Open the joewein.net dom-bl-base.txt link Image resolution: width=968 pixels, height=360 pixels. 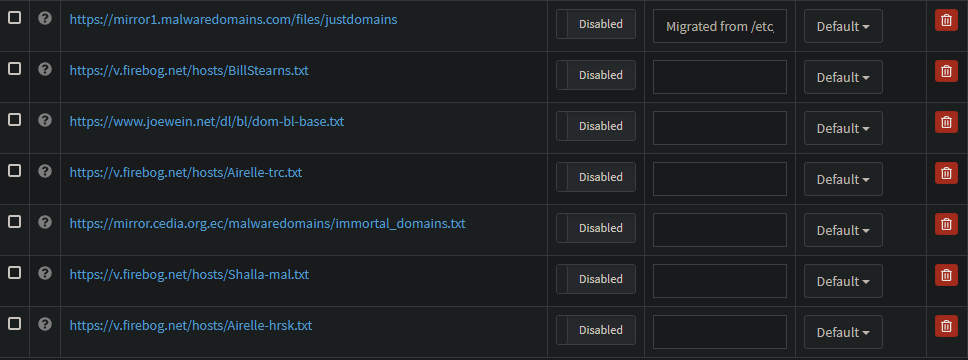[207, 122]
